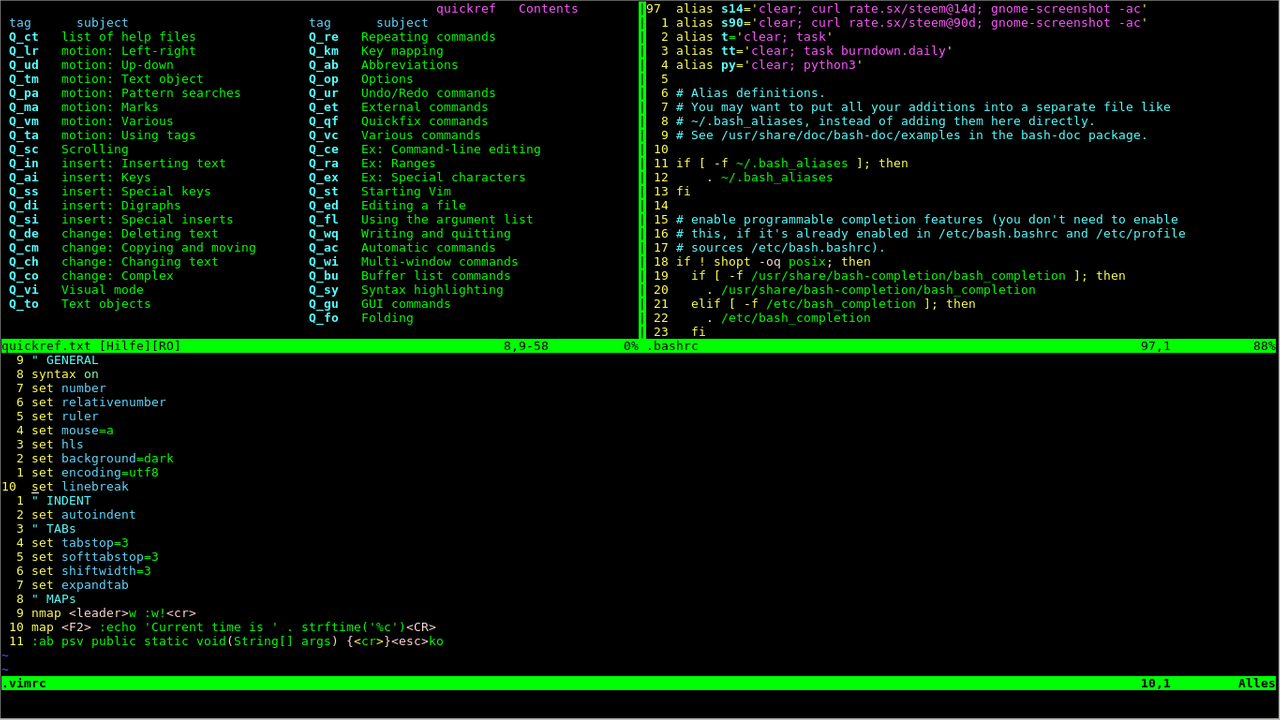
Task: Follow the Q_wq Writing and quitting tag
Action: click(324, 233)
